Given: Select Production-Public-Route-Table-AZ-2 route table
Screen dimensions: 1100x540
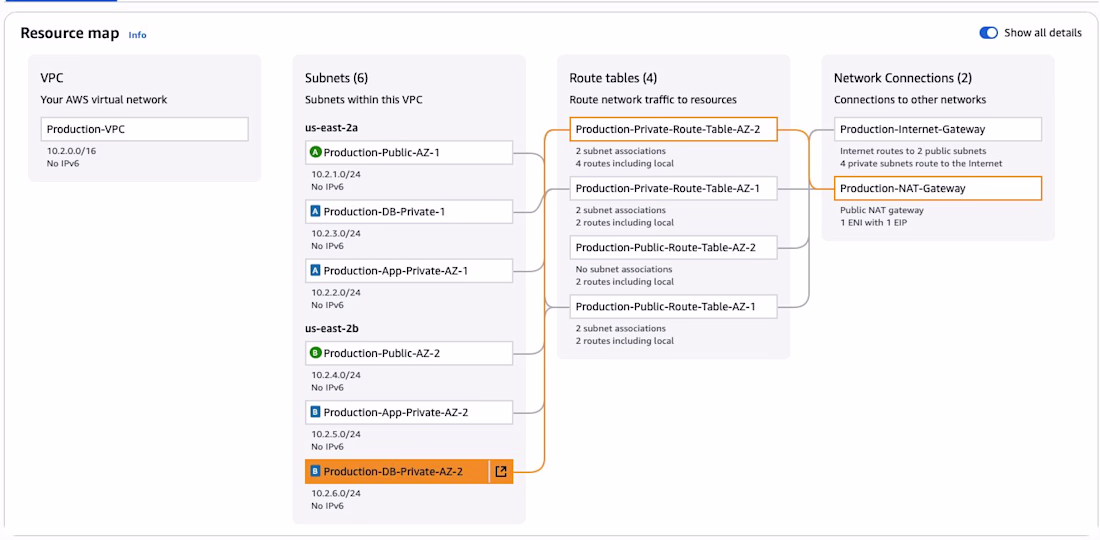Looking at the screenshot, I should point(673,247).
